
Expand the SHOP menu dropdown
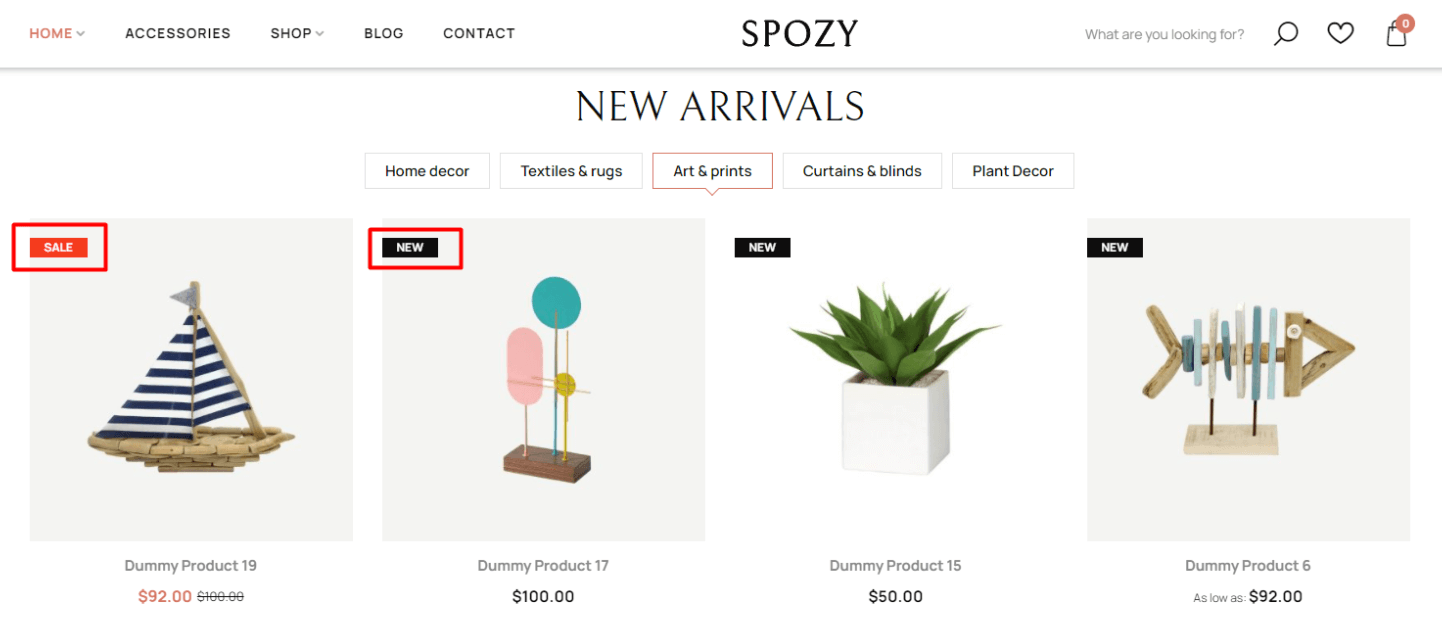(297, 34)
